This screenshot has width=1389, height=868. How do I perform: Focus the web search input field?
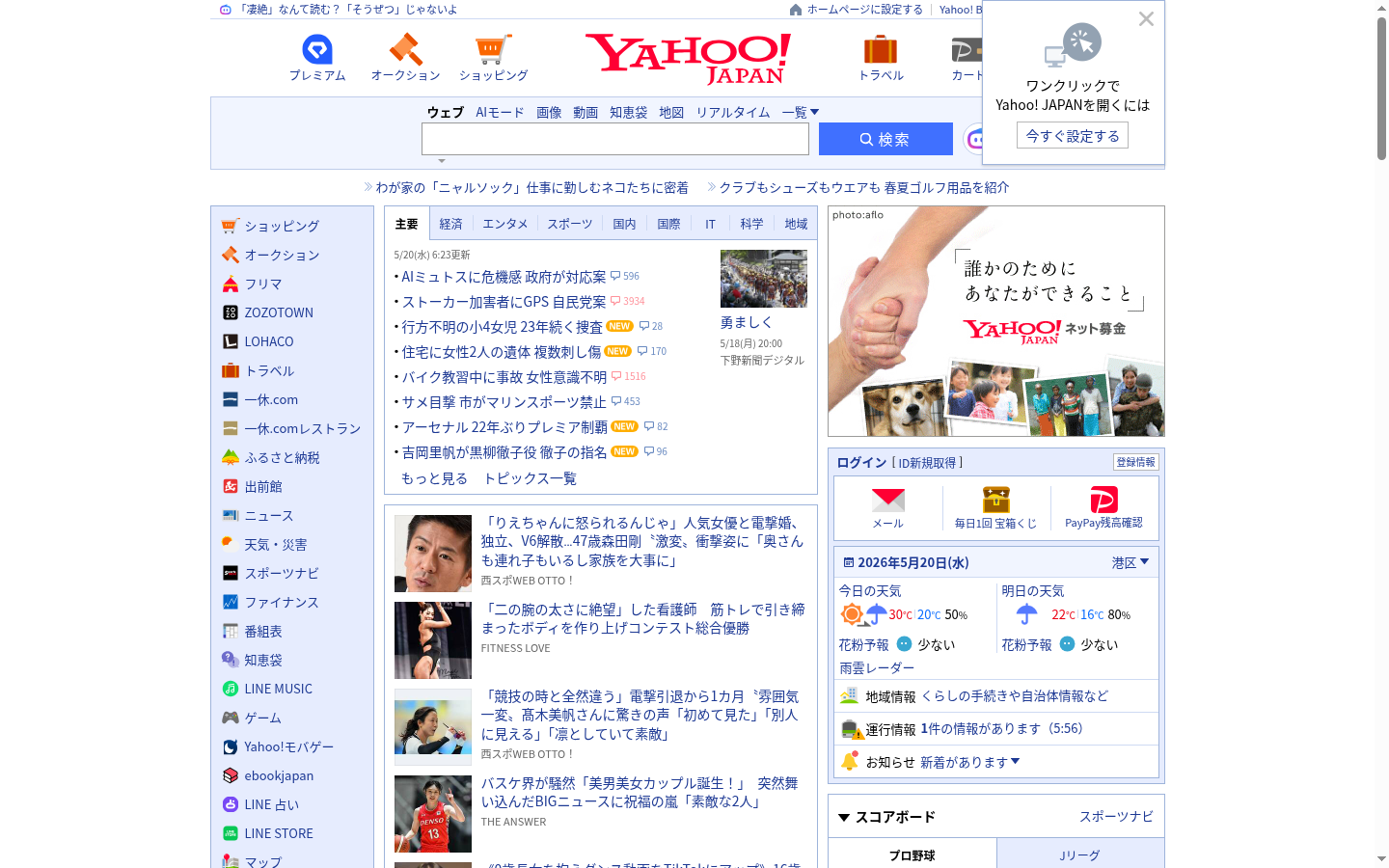tap(615, 139)
